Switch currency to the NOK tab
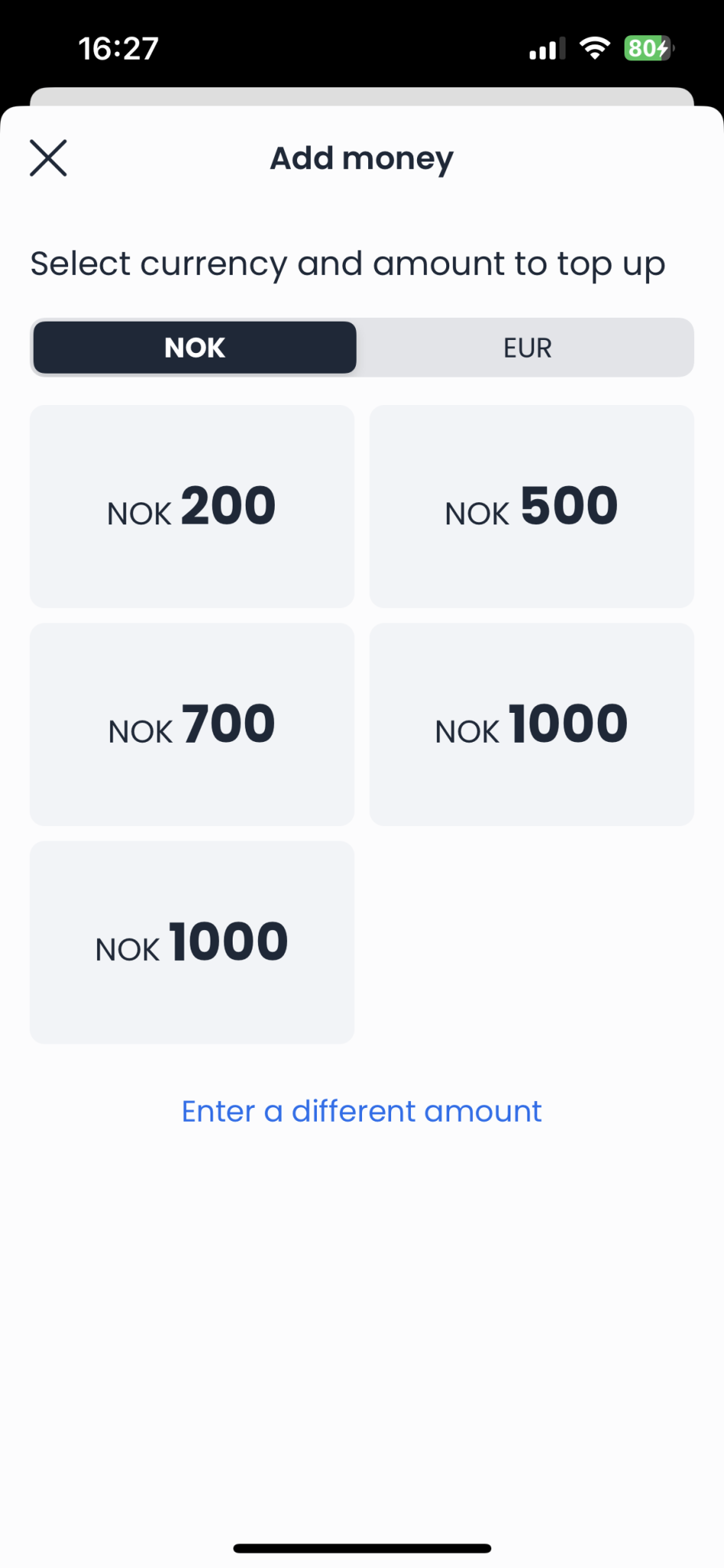The width and height of the screenshot is (724, 1568). click(194, 348)
